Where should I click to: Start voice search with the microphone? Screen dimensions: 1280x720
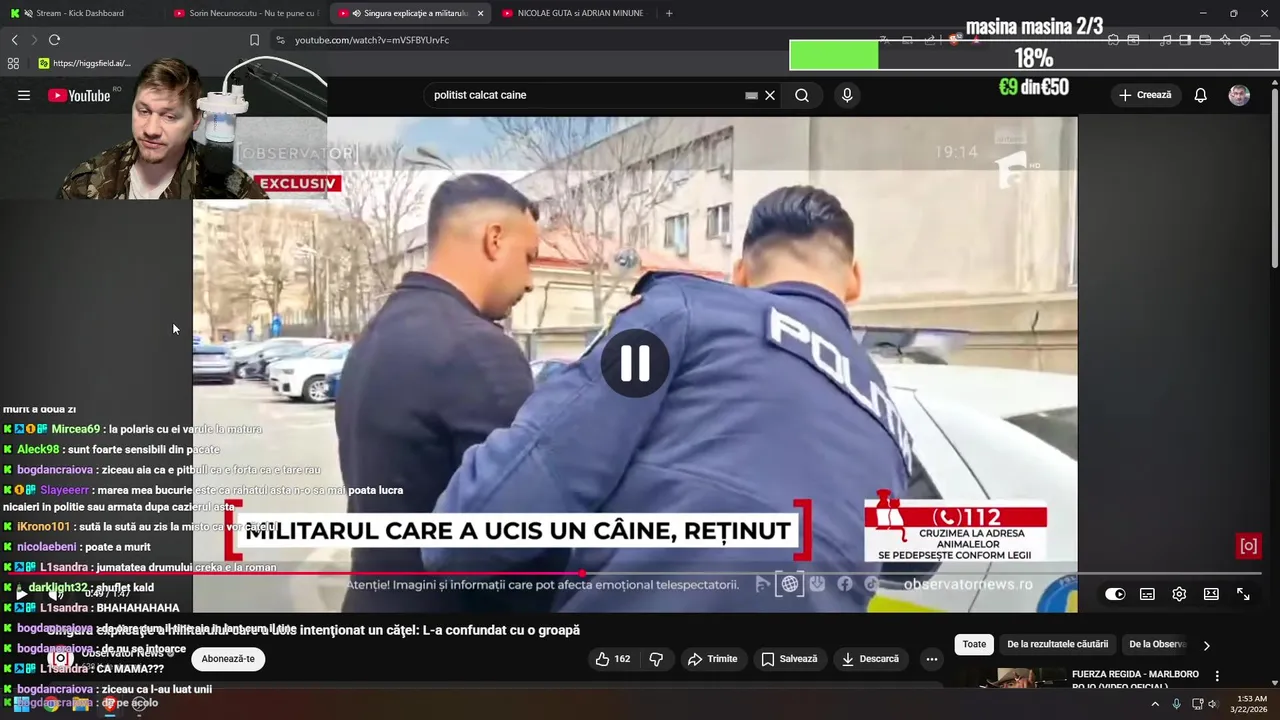point(847,95)
